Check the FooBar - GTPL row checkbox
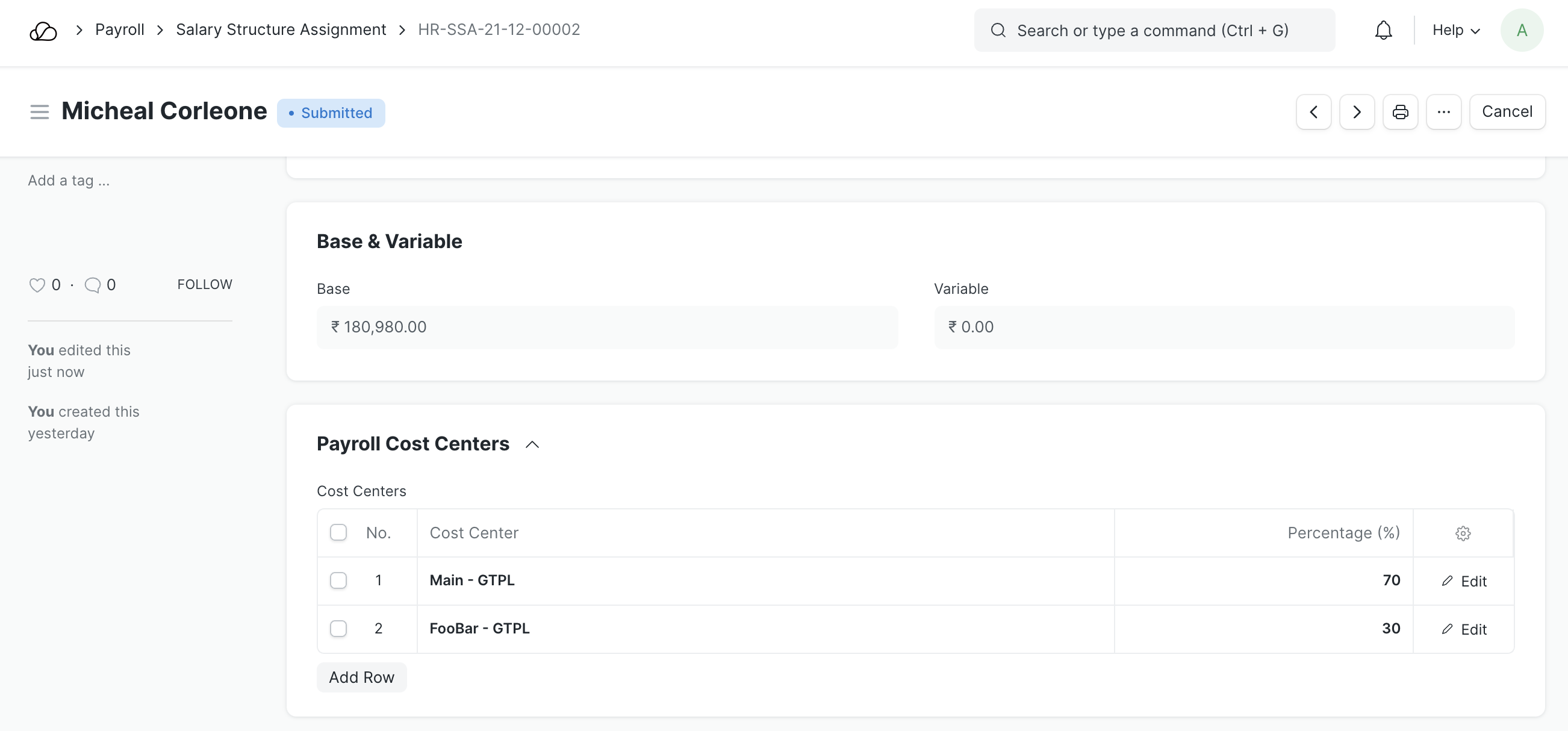The height and width of the screenshot is (731, 1568). click(x=338, y=629)
